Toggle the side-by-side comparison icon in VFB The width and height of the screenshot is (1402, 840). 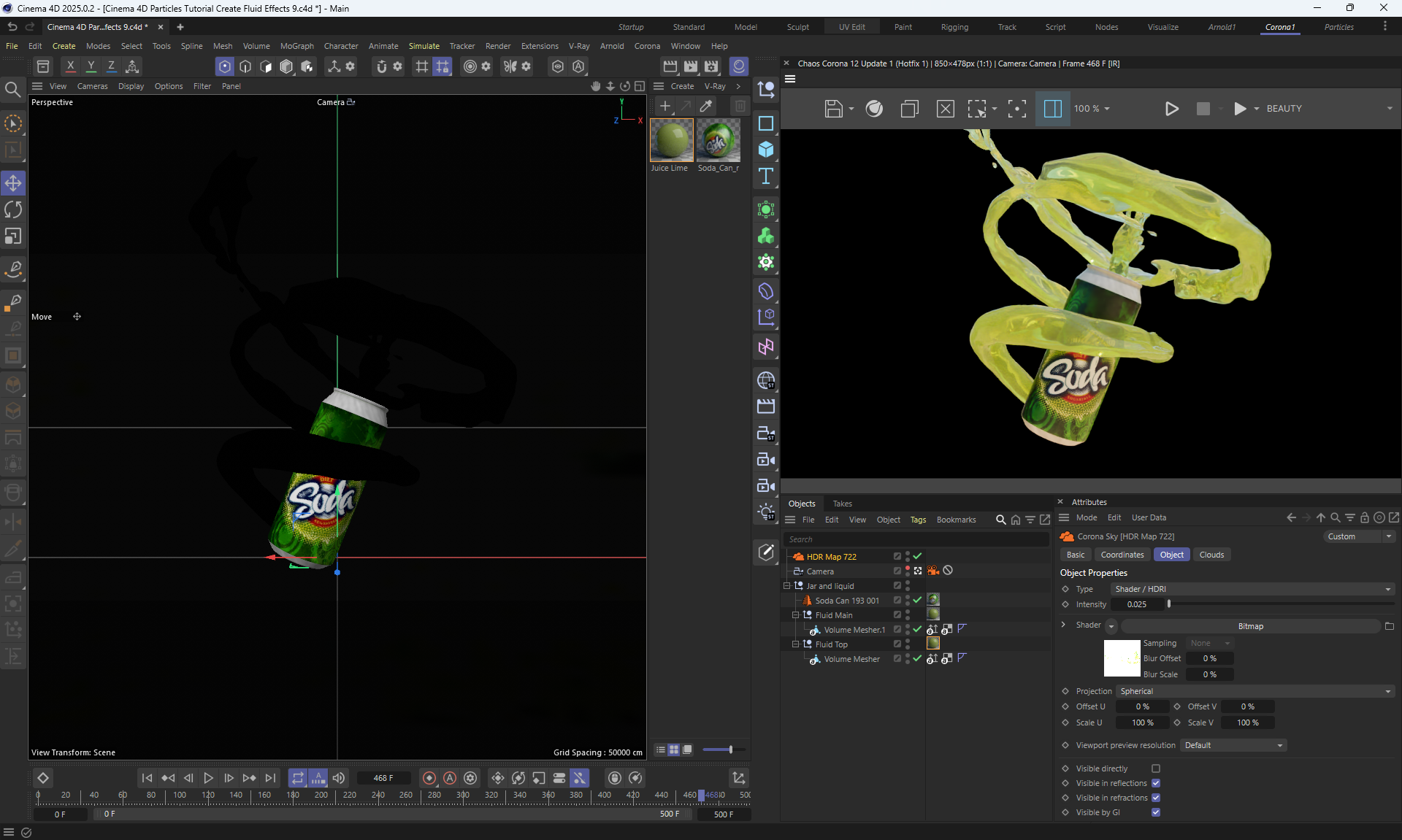coord(1052,109)
